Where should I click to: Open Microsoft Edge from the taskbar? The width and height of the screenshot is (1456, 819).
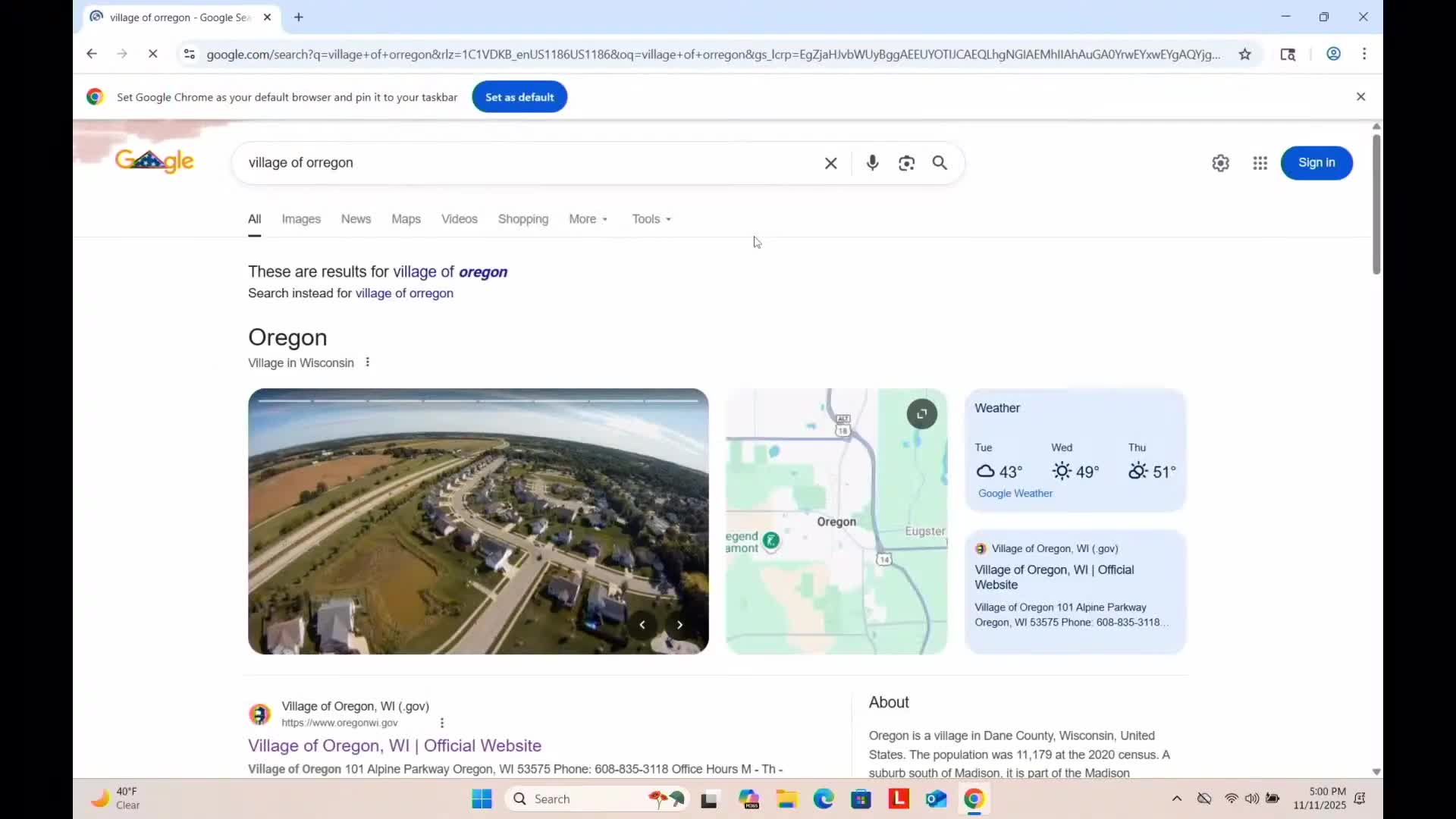(824, 799)
